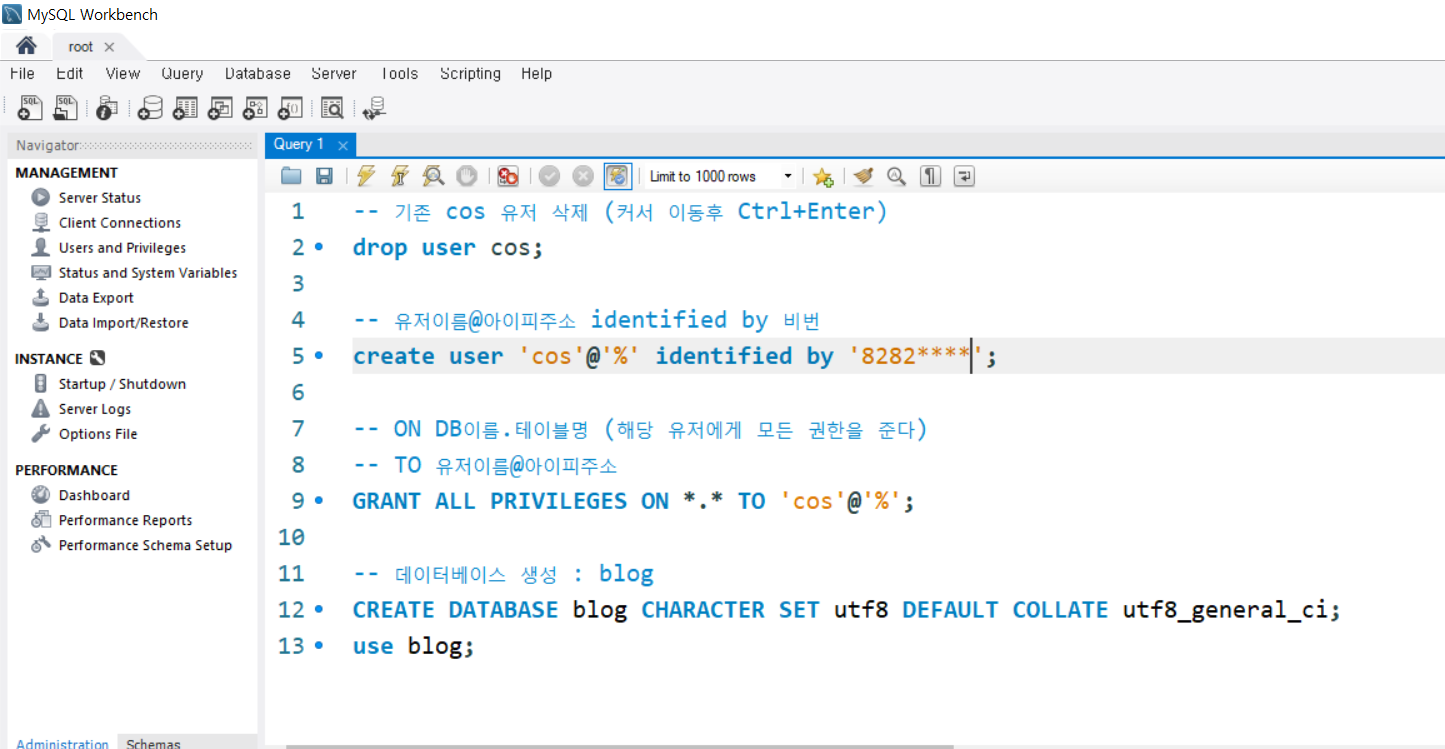This screenshot has height=749, width=1445.
Task: Open Performance Reports
Action: tap(125, 520)
